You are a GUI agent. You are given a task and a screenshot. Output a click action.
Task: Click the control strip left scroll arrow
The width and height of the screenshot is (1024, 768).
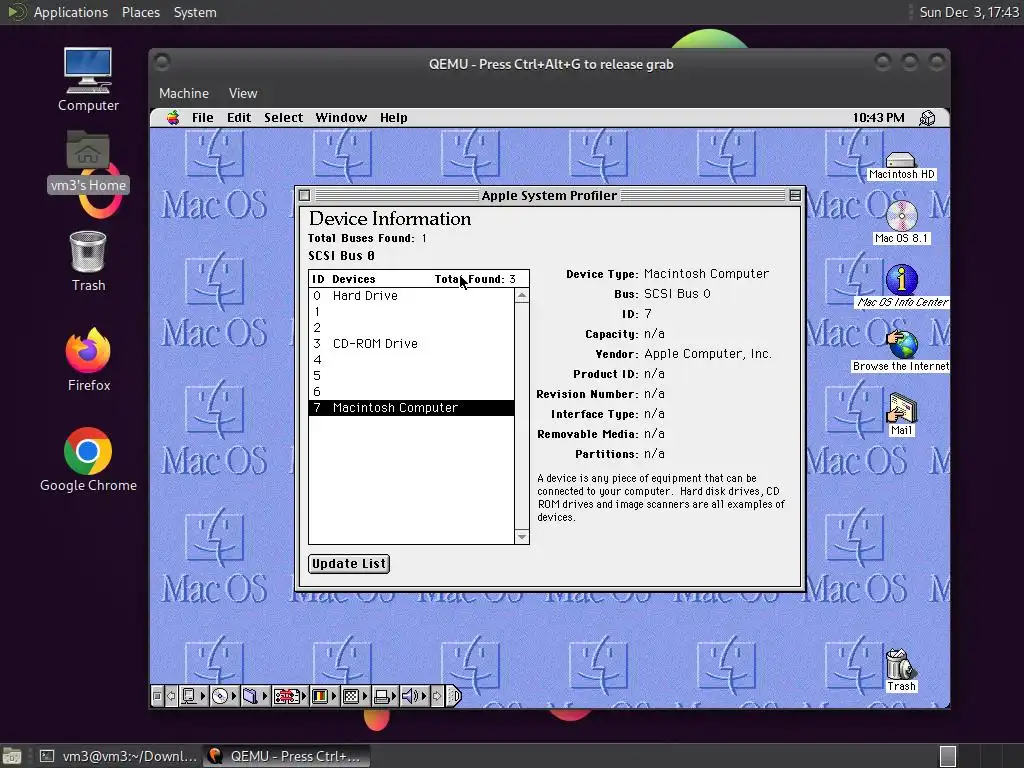(171, 696)
